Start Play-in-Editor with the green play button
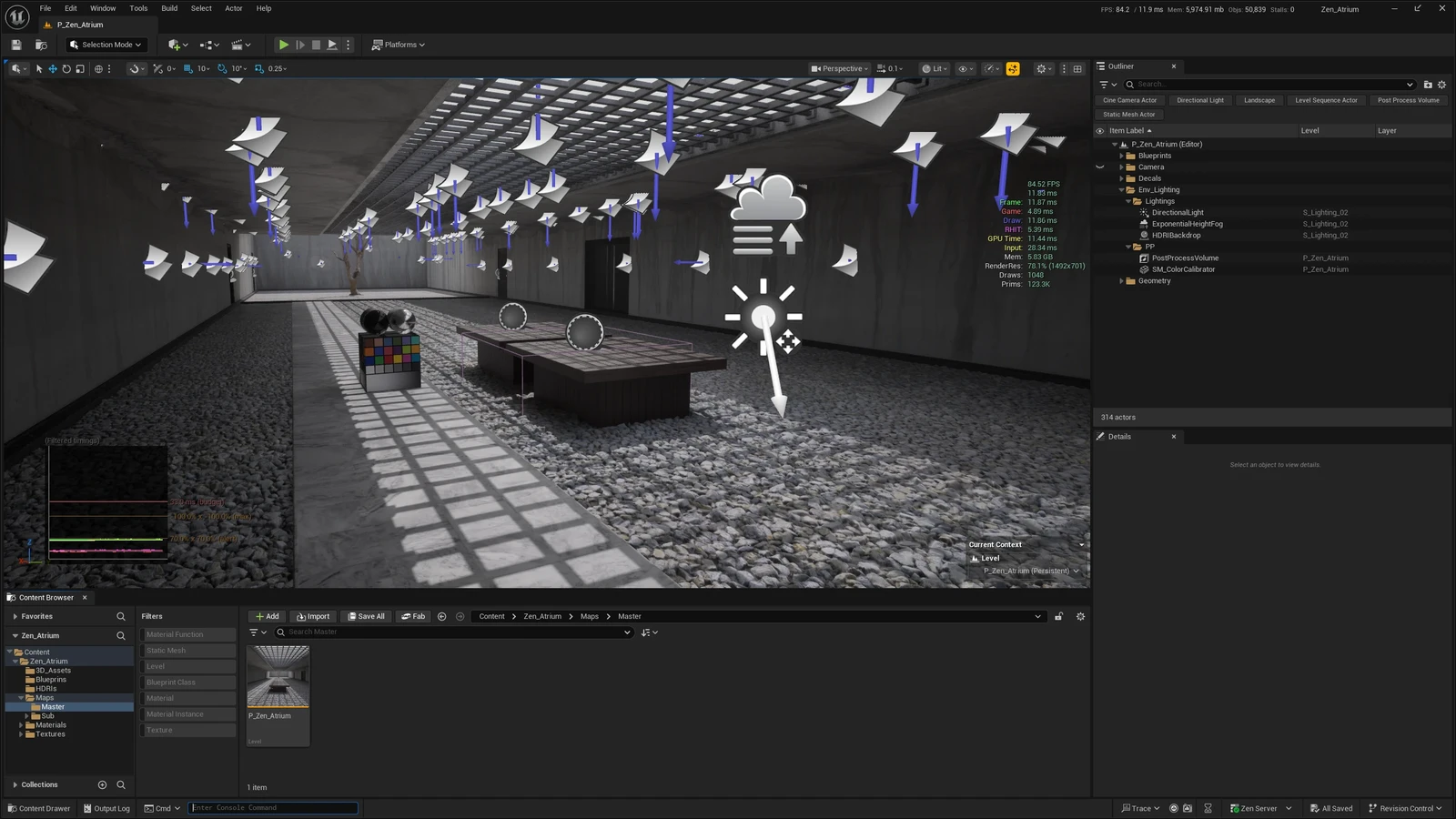 click(x=284, y=45)
